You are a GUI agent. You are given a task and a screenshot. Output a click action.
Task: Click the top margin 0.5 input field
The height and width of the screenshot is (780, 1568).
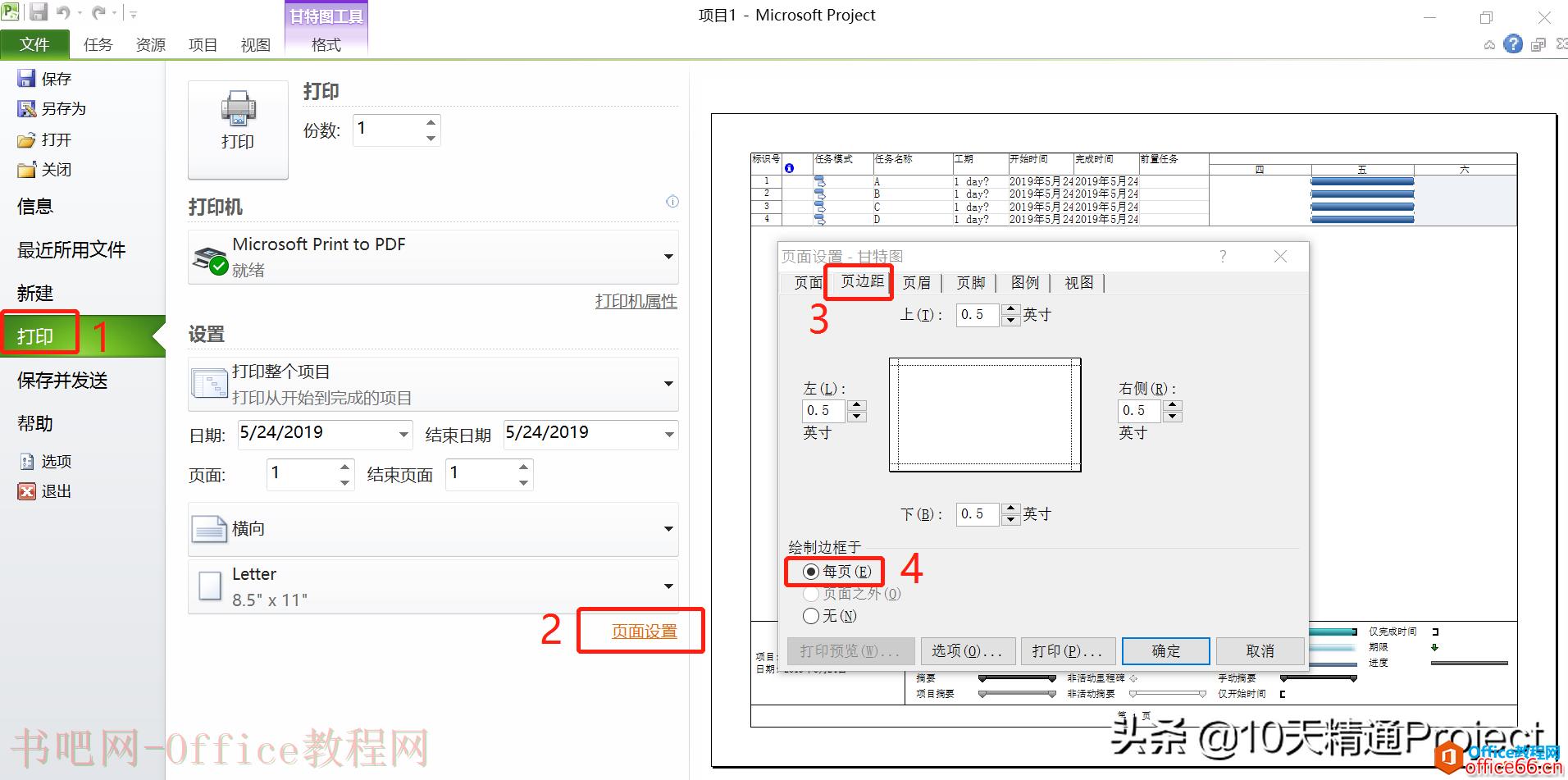point(978,315)
